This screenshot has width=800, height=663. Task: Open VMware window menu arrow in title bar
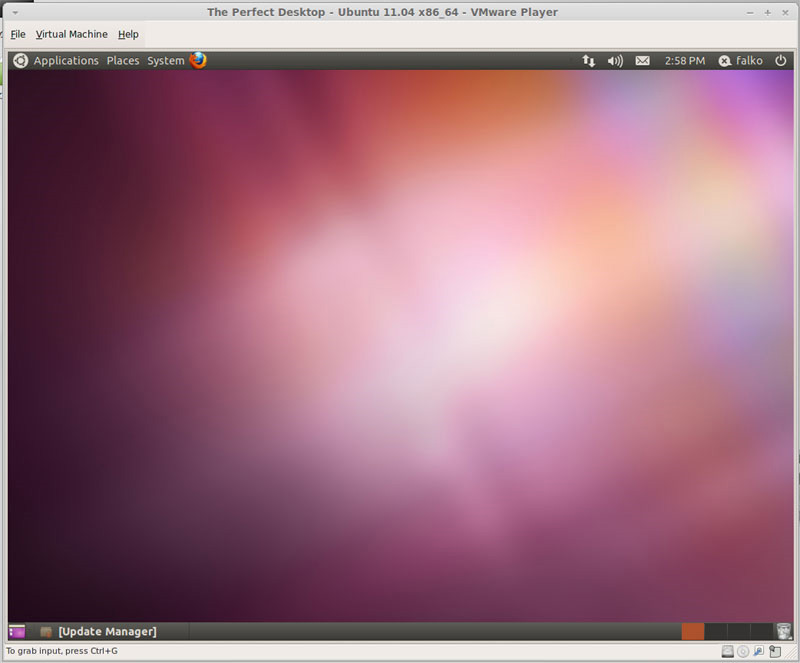point(15,12)
